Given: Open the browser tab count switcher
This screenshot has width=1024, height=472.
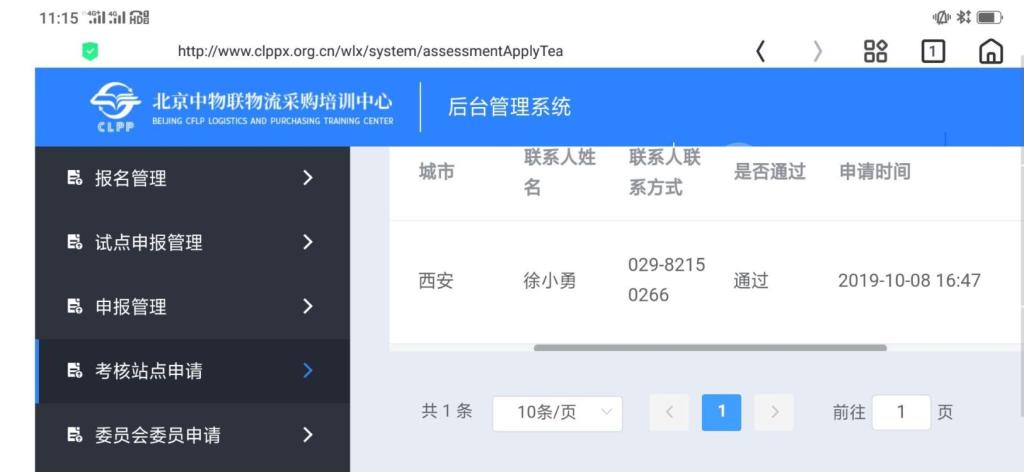Looking at the screenshot, I should pyautogui.click(x=932, y=51).
